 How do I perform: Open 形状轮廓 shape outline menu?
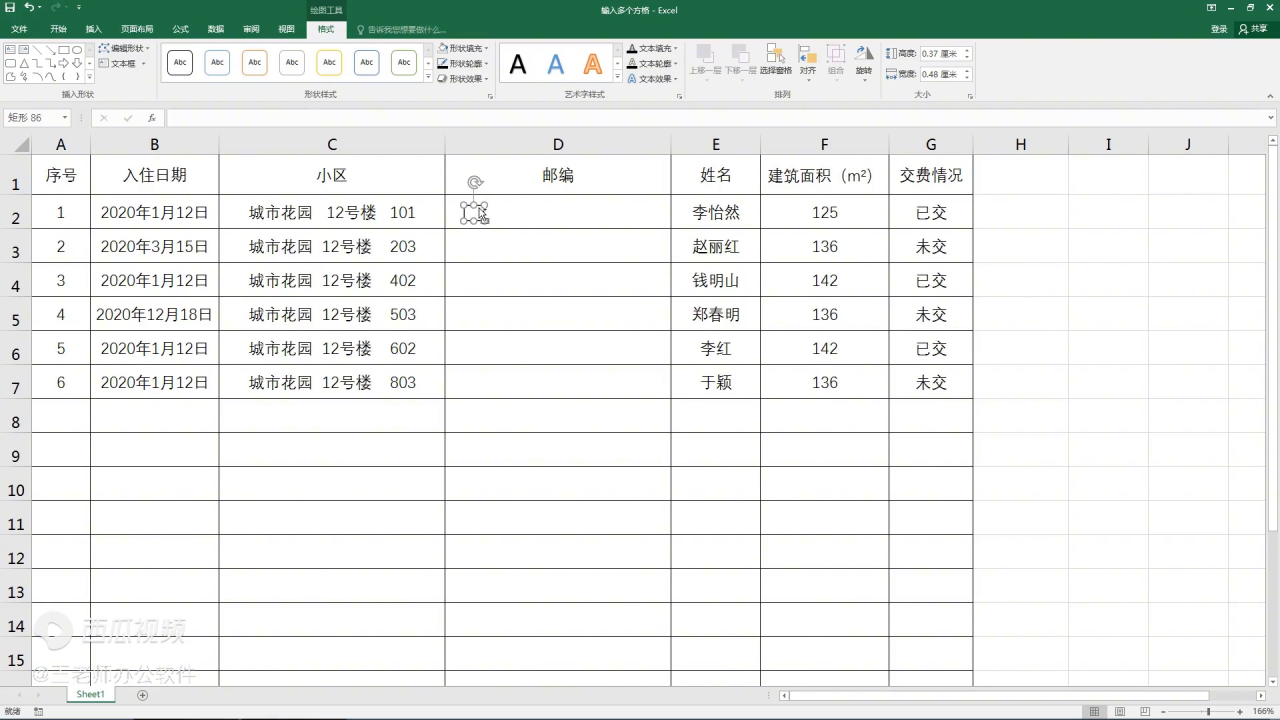coord(463,63)
